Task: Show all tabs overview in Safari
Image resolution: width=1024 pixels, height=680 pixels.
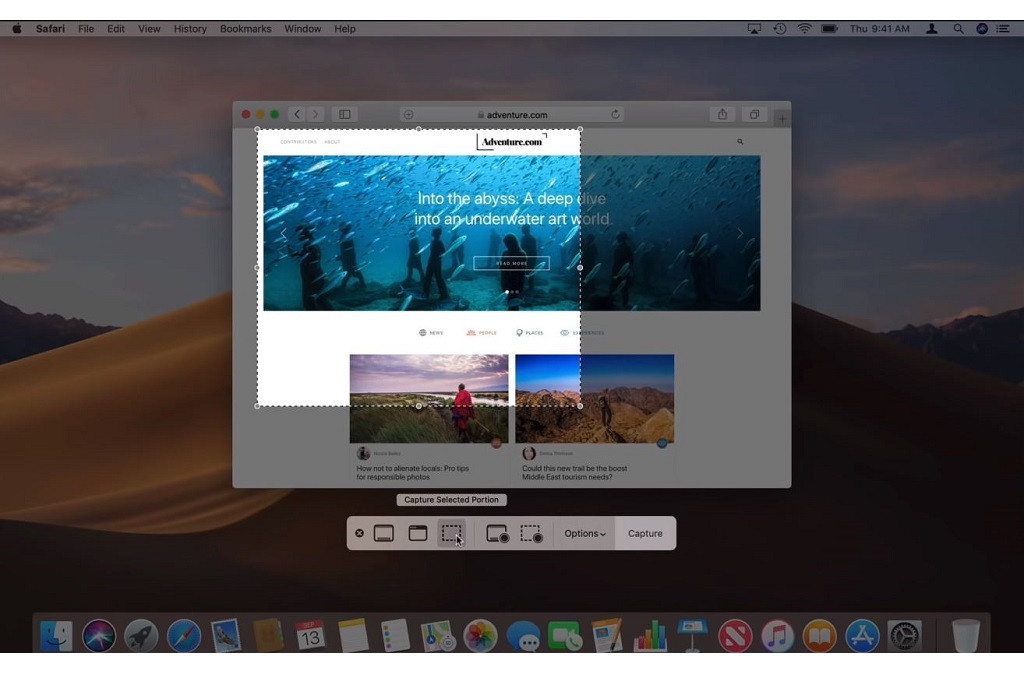Action: tap(754, 114)
